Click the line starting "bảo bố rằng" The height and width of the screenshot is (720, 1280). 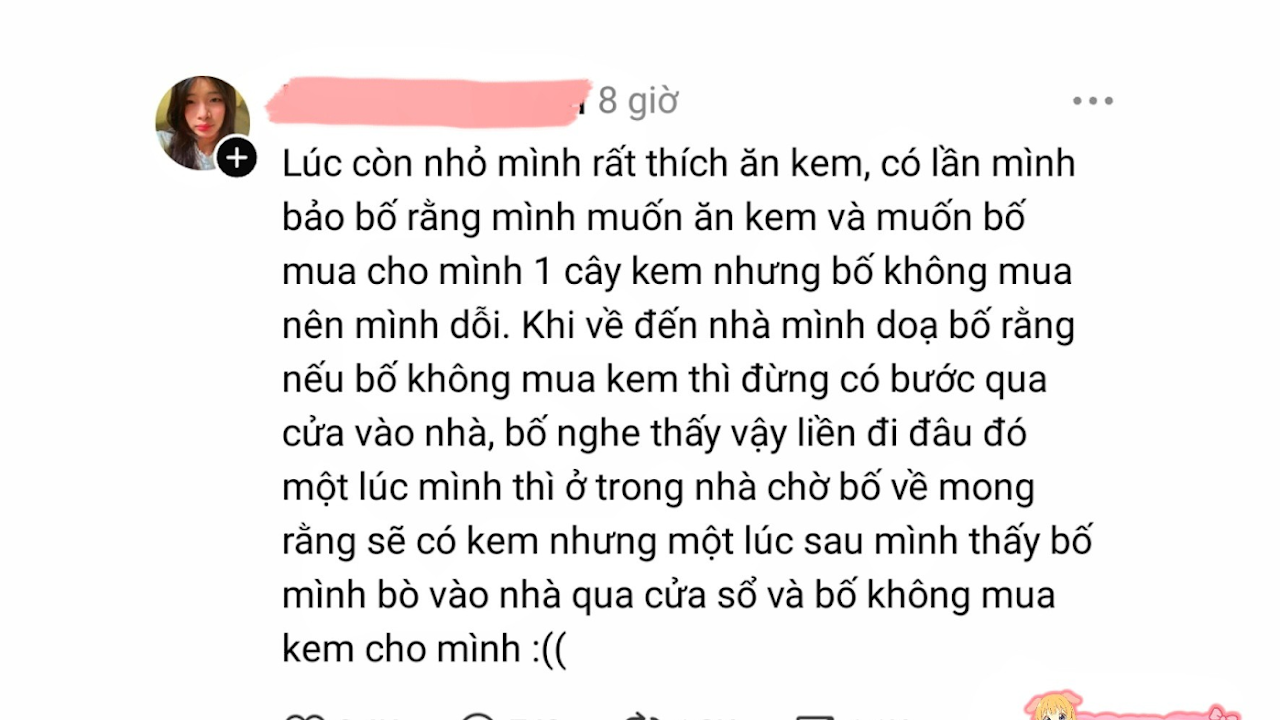tap(654, 217)
